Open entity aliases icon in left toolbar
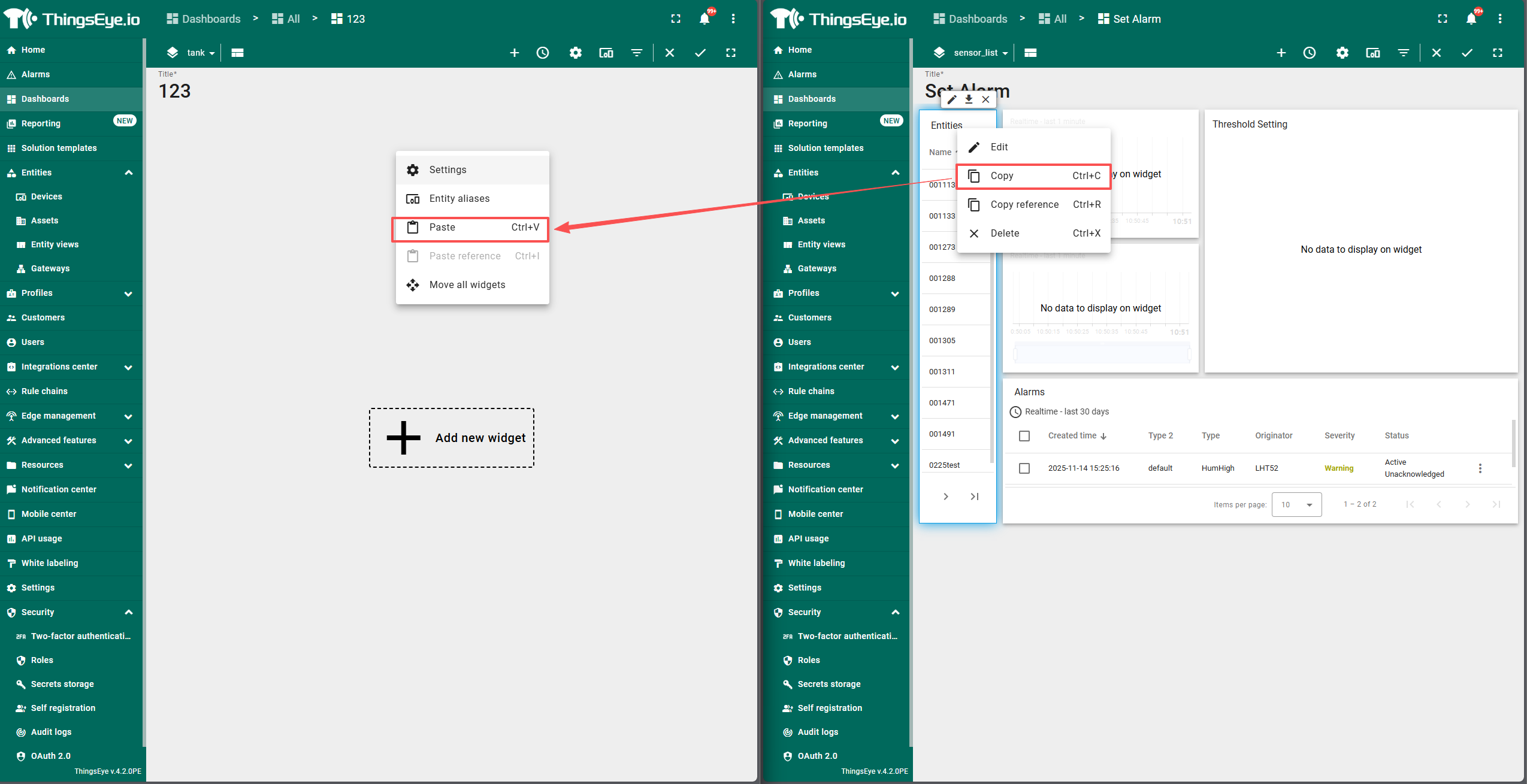1527x784 pixels. pyautogui.click(x=606, y=53)
